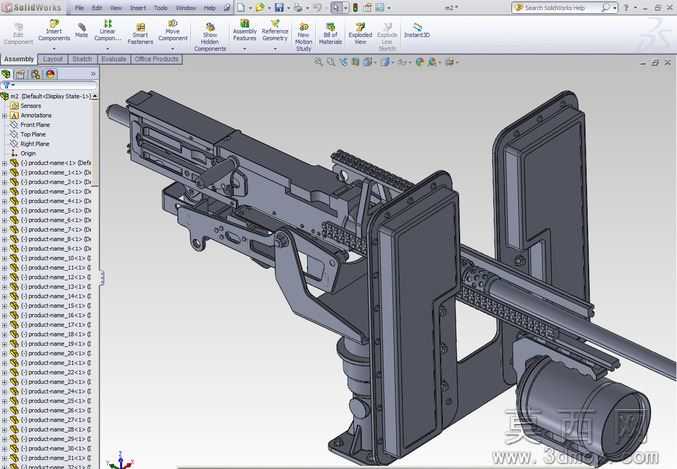Expand the product-name_5<1> tree node

pyautogui.click(x=4, y=210)
